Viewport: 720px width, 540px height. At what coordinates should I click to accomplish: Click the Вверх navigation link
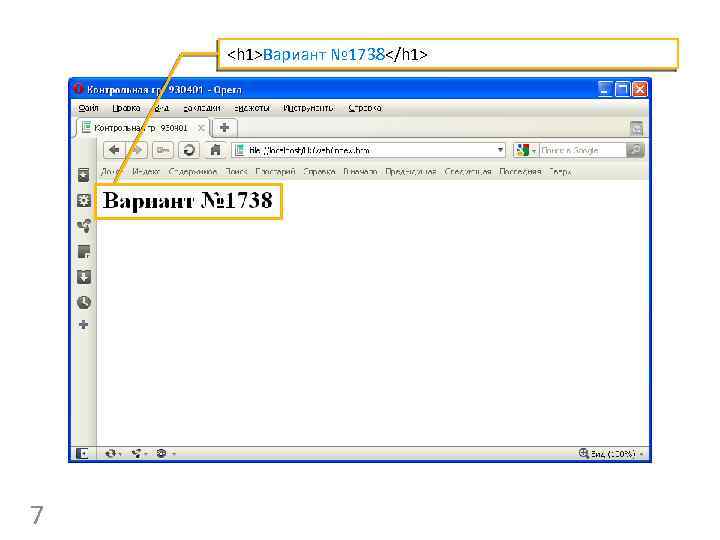(560, 172)
